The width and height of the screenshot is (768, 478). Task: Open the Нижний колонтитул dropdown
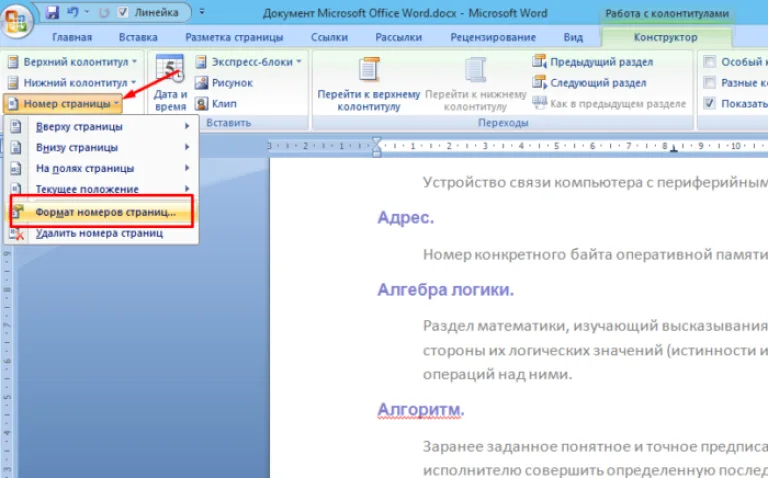72,83
